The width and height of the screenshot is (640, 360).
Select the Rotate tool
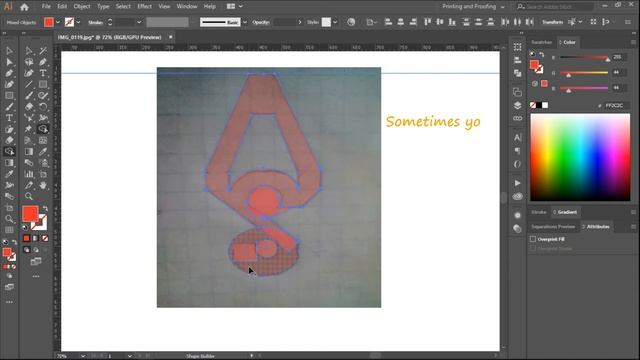click(x=43, y=107)
